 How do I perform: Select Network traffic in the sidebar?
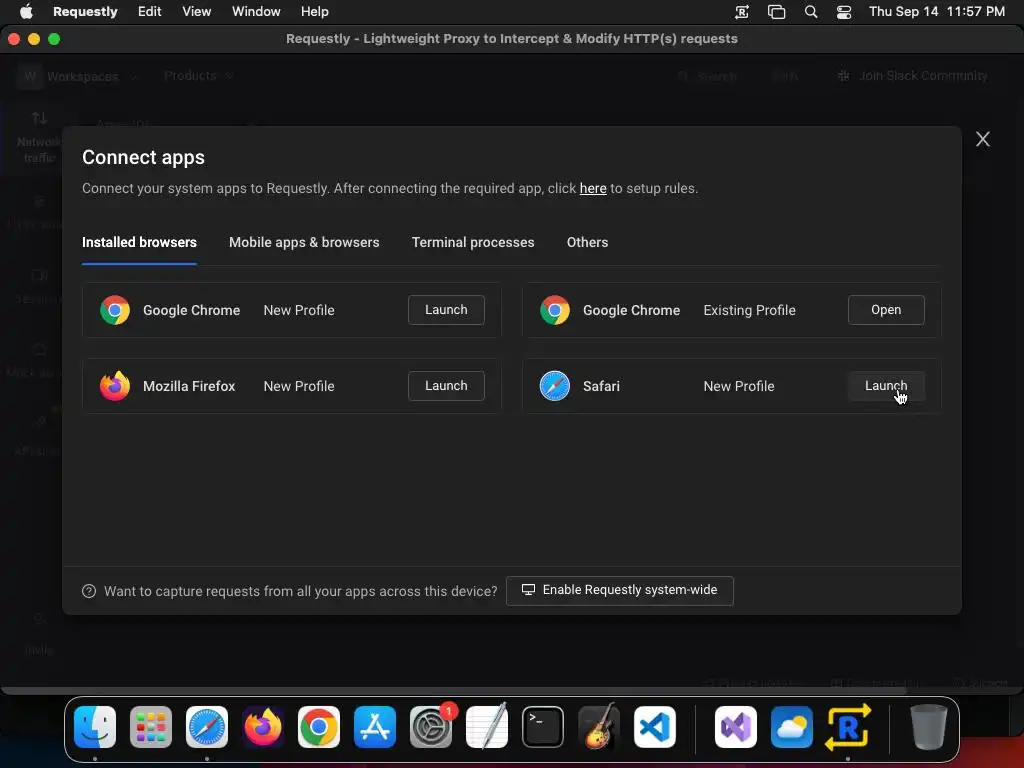click(38, 138)
